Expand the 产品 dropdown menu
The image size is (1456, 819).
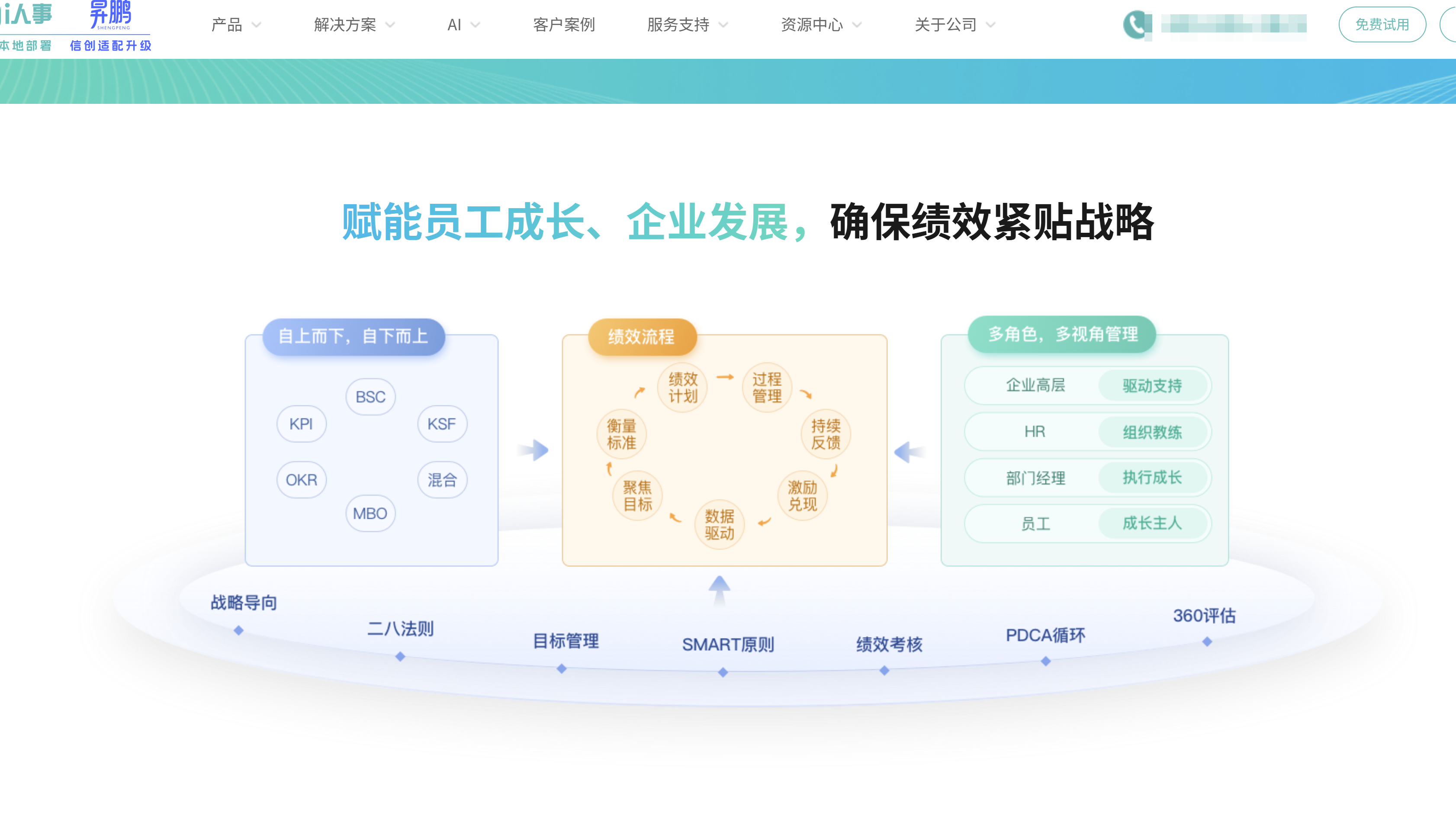point(226,25)
